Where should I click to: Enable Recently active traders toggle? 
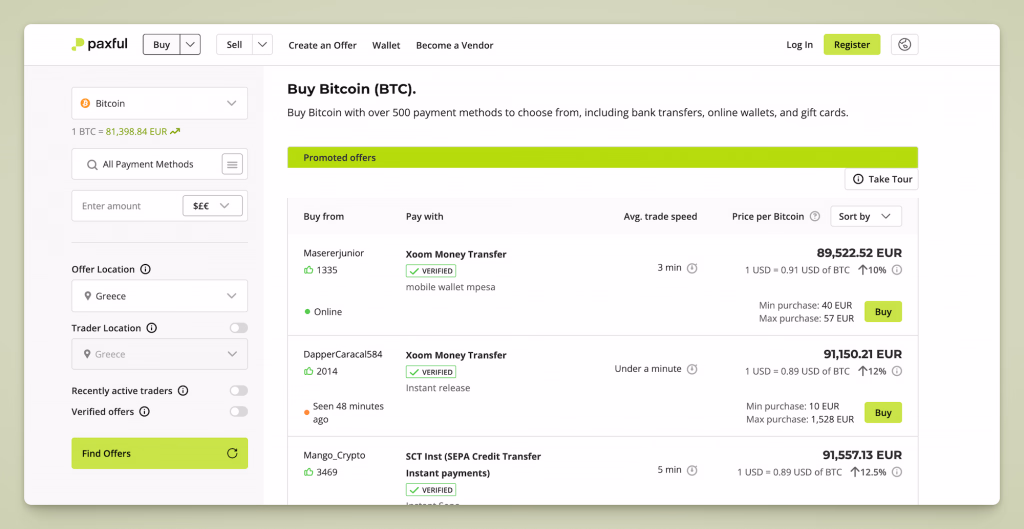coord(238,391)
